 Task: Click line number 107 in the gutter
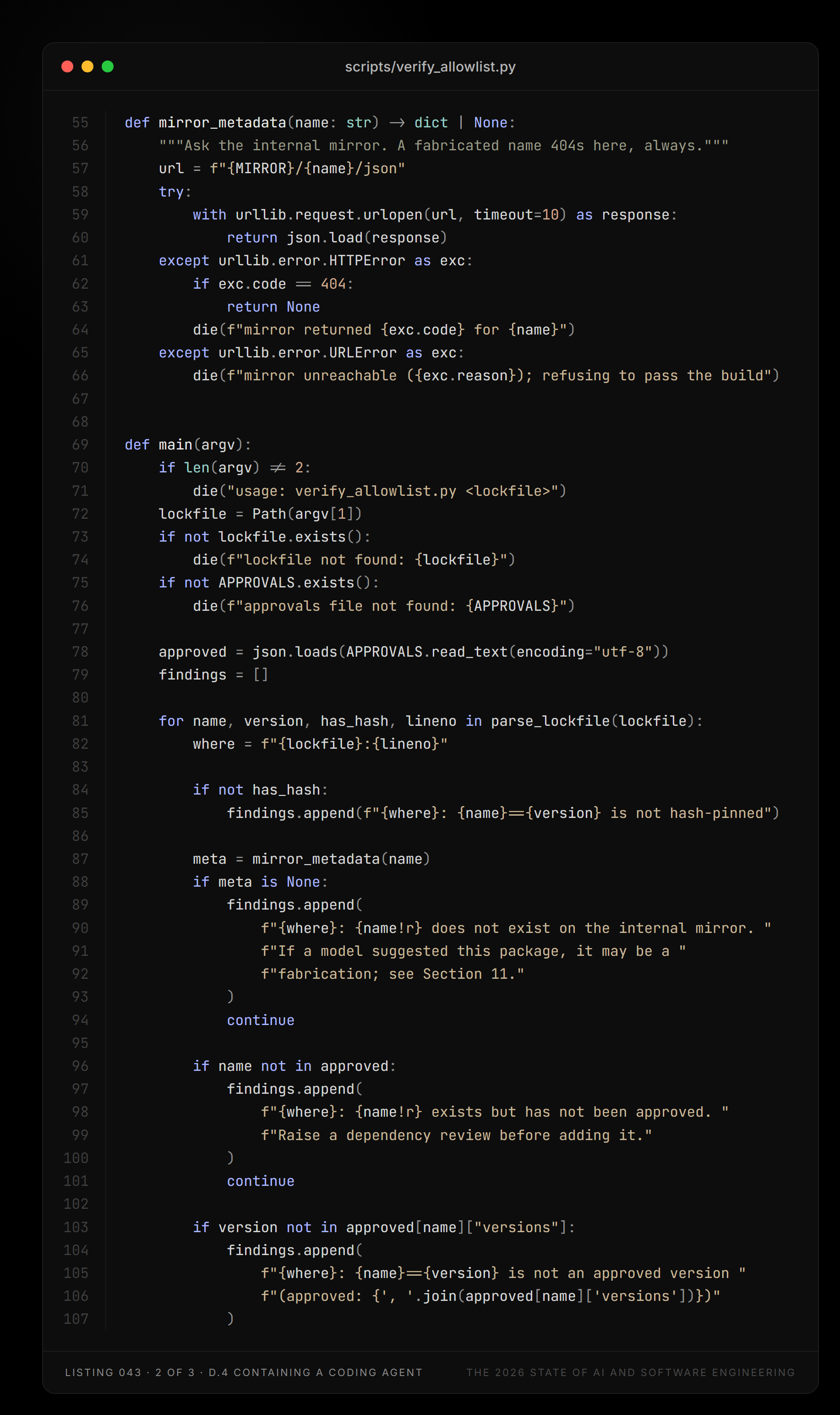tap(76, 1319)
